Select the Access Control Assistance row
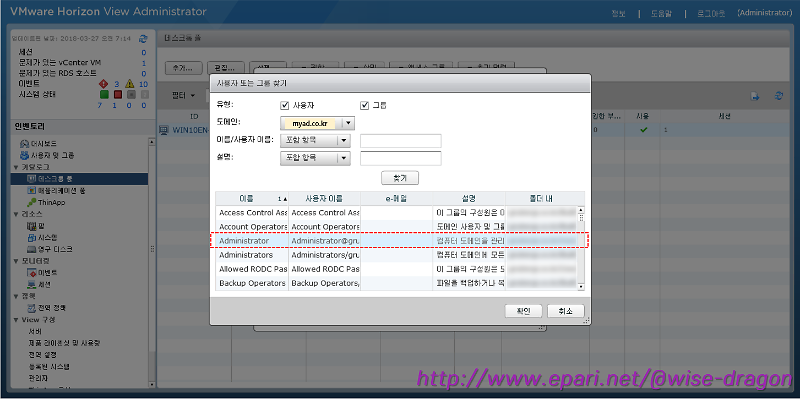 396,212
